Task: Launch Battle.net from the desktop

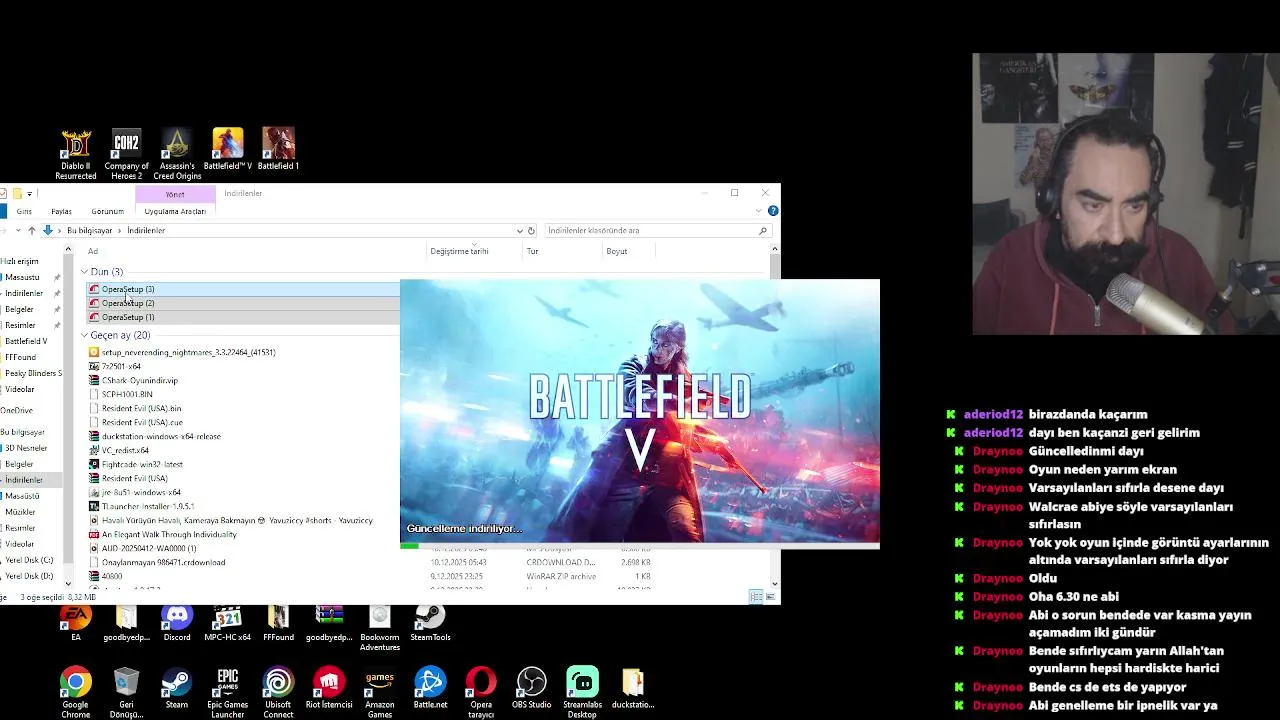Action: click(x=430, y=688)
